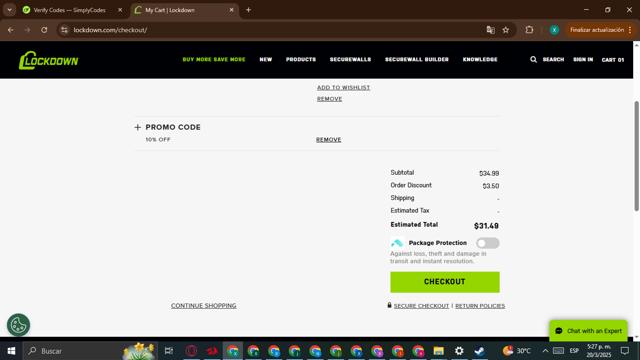Click the Search label in header
Image resolution: width=640 pixels, height=360 pixels.
click(553, 60)
